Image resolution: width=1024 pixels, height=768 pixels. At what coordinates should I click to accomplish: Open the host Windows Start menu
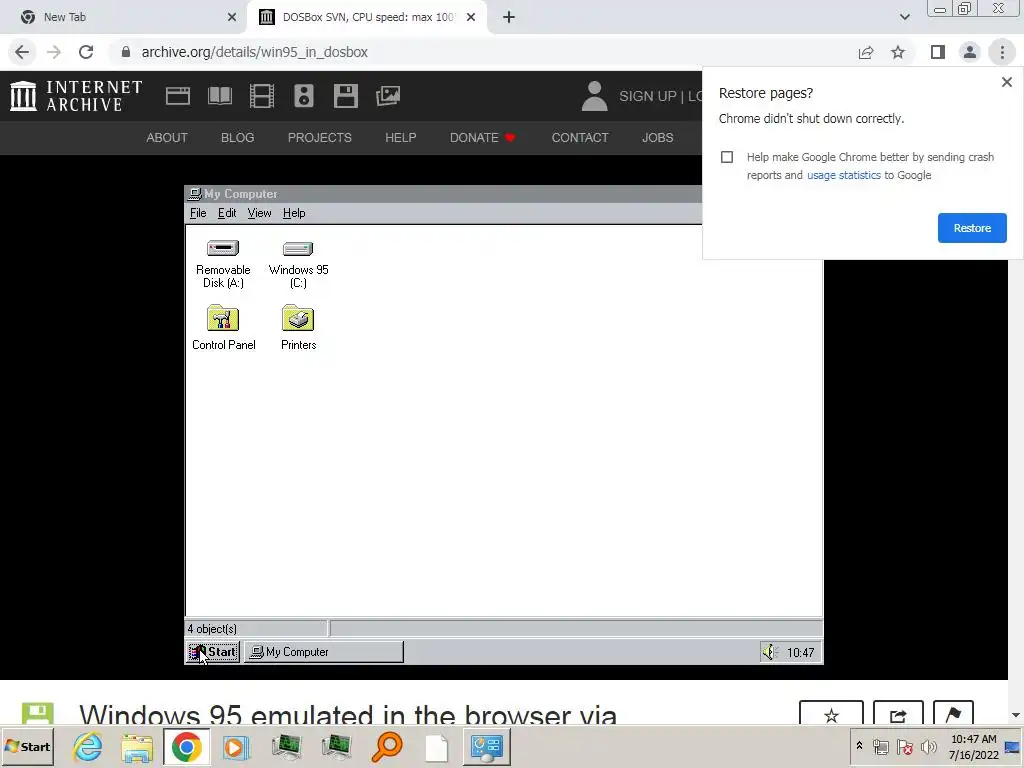coord(27,746)
